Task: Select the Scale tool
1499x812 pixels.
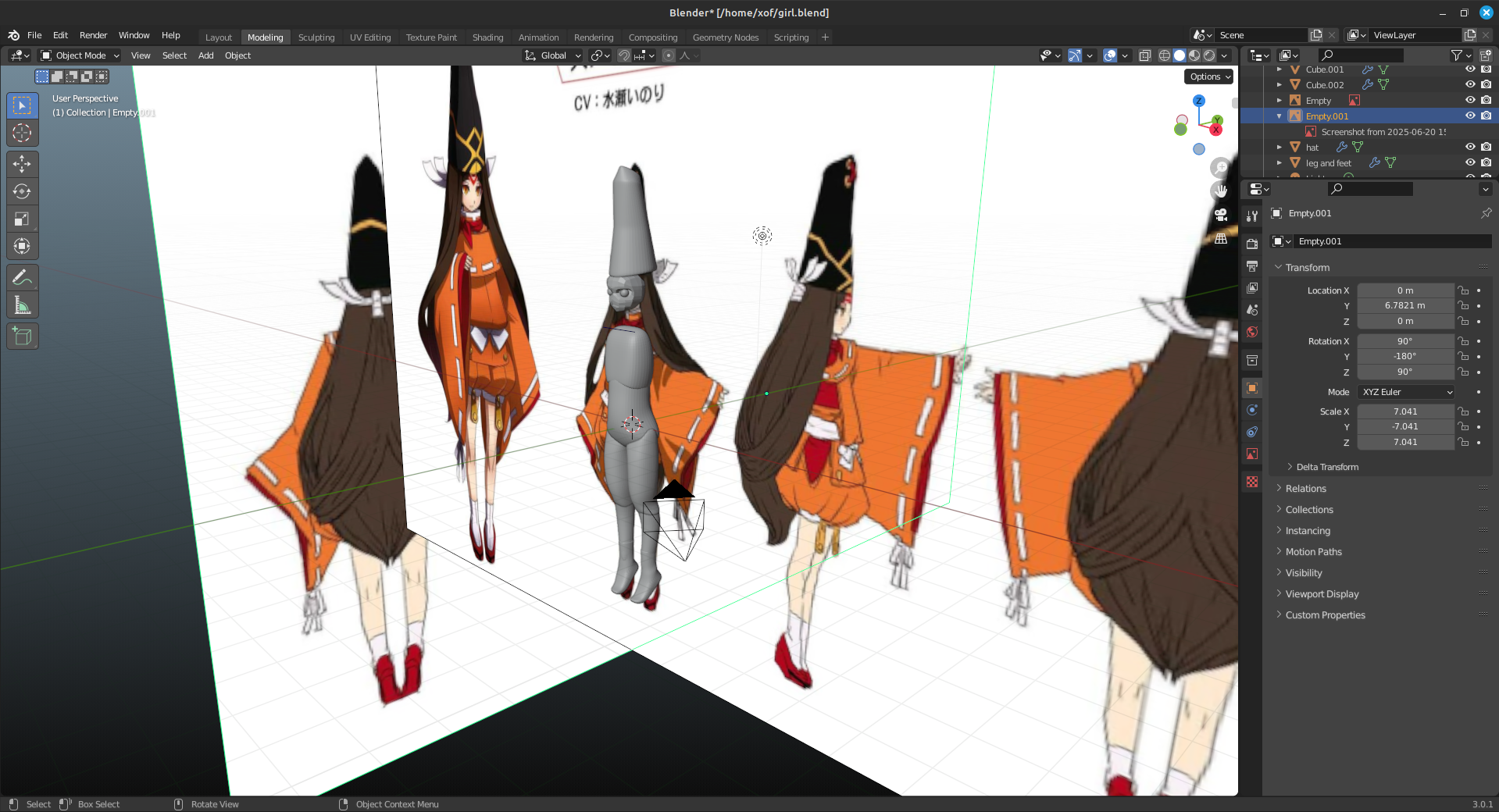Action: tap(22, 219)
